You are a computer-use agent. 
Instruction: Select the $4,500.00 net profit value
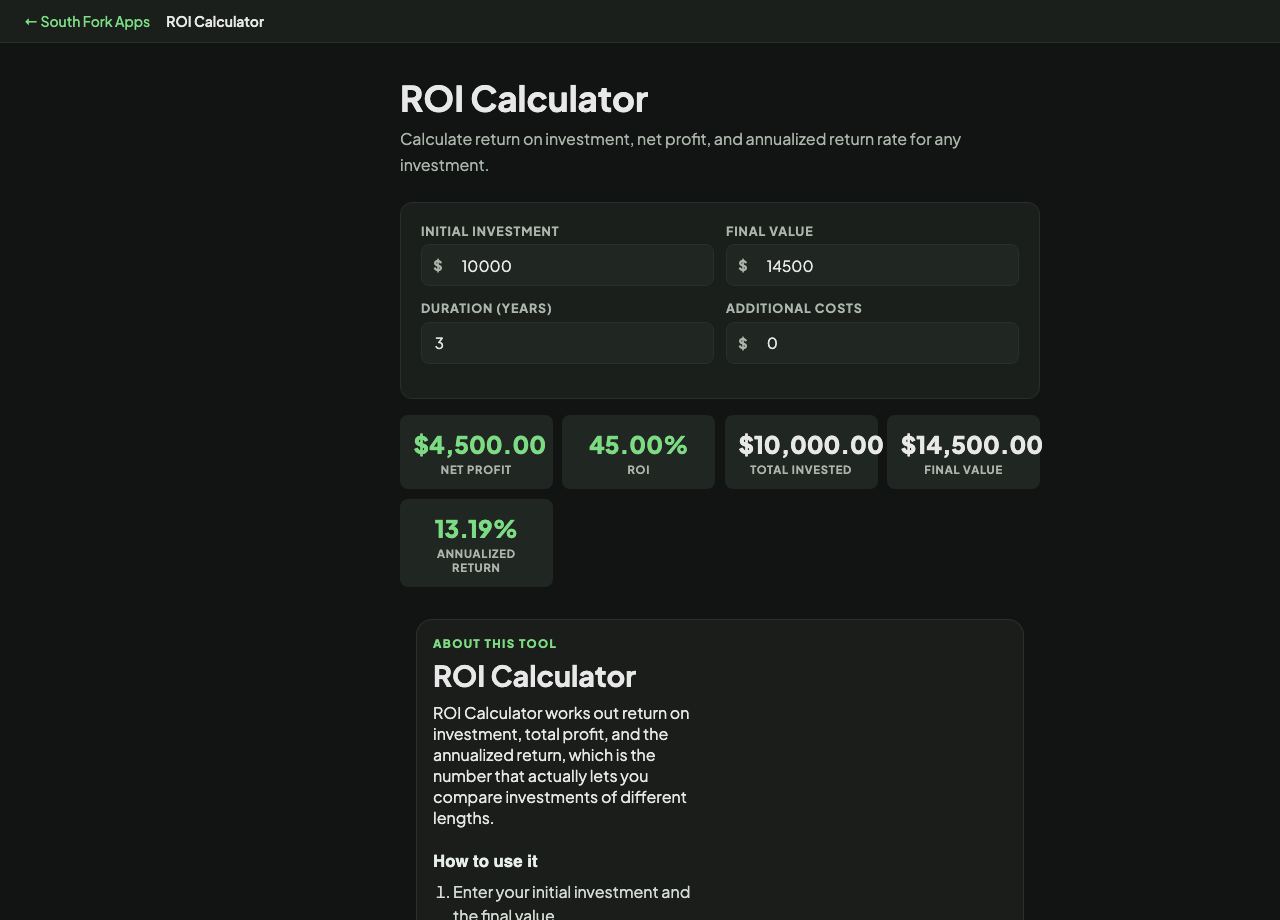[x=480, y=445]
